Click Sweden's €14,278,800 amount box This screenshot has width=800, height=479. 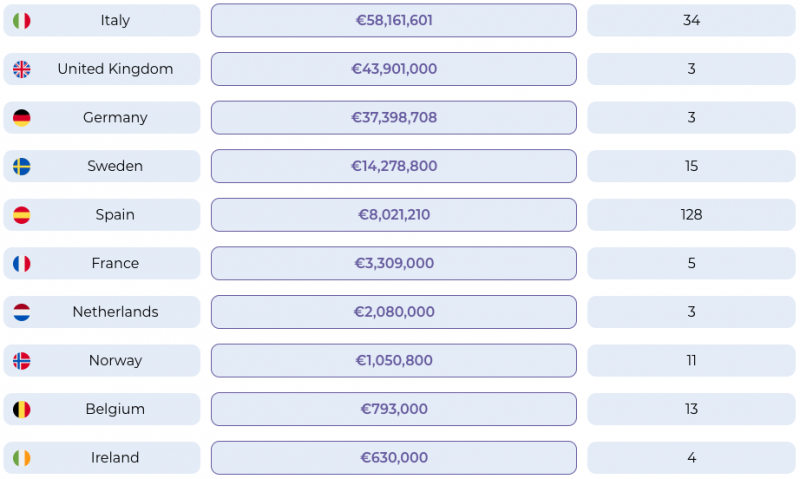point(393,166)
